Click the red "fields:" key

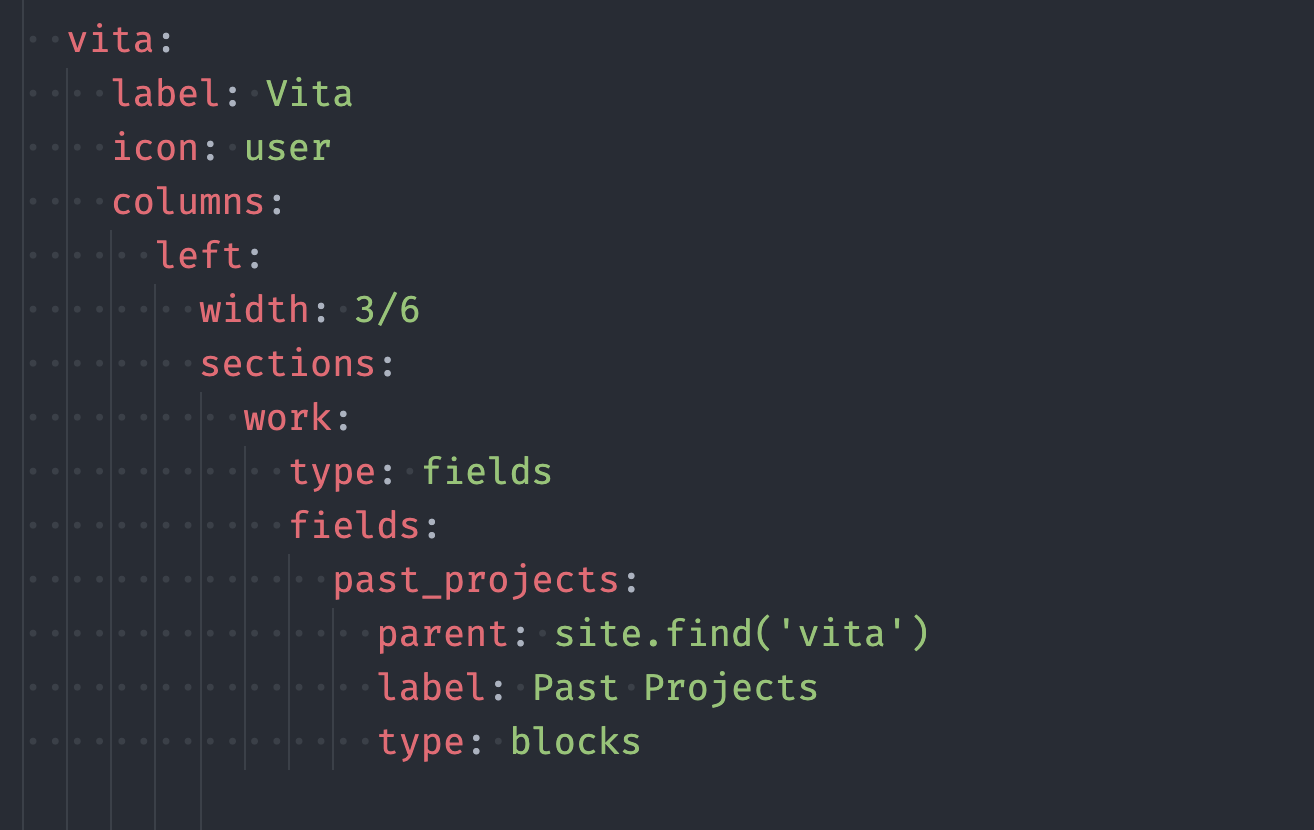pyautogui.click(x=354, y=526)
